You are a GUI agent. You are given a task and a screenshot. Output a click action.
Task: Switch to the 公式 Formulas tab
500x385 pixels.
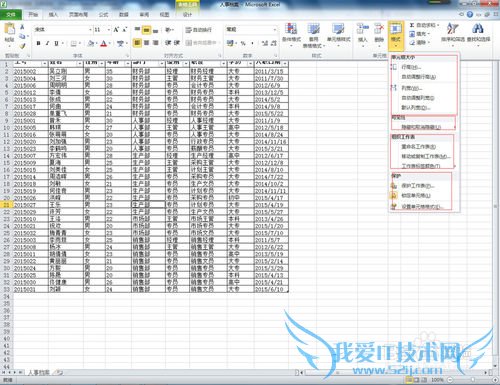click(x=103, y=15)
